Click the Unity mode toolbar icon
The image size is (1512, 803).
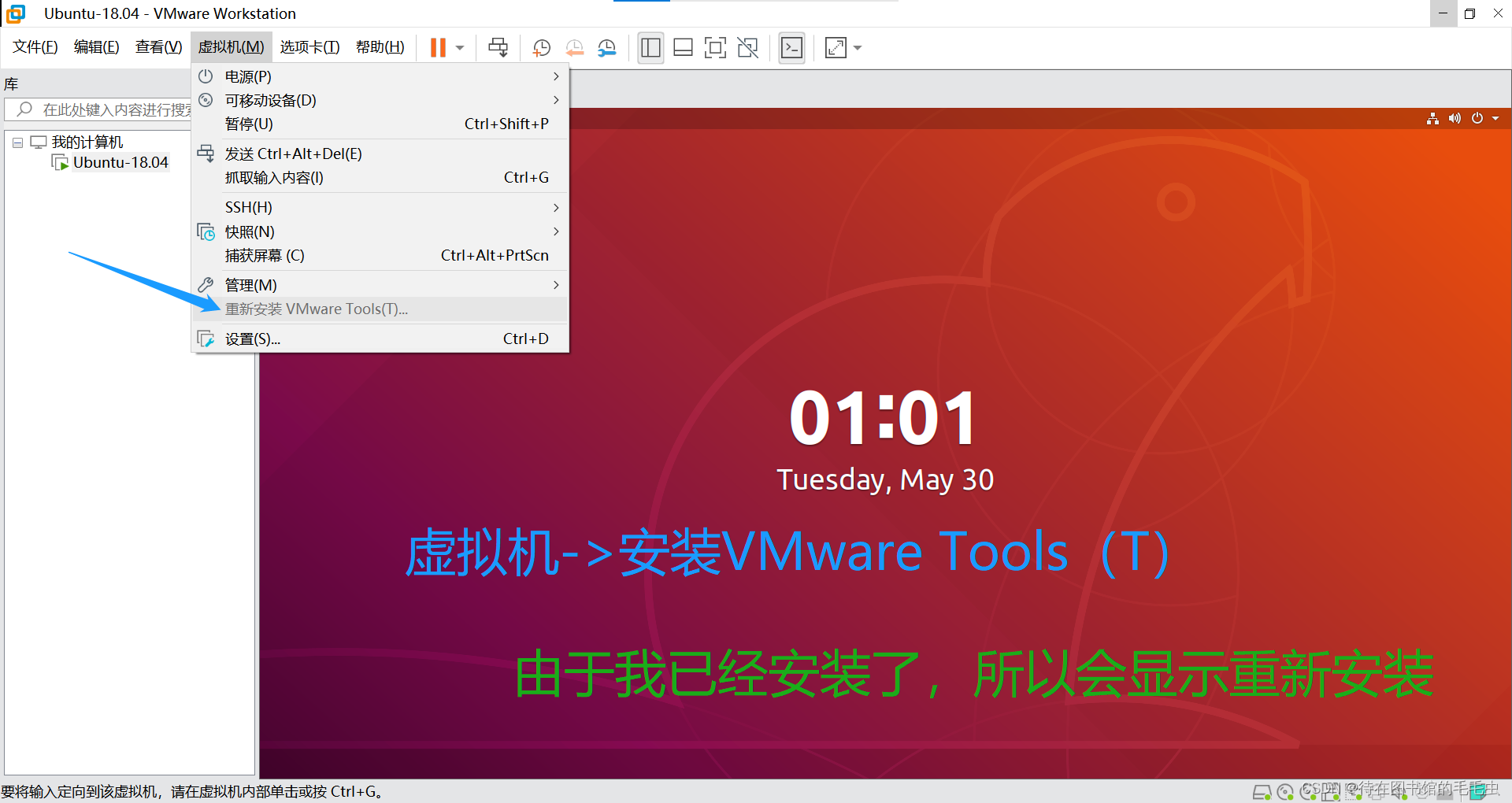[x=747, y=47]
